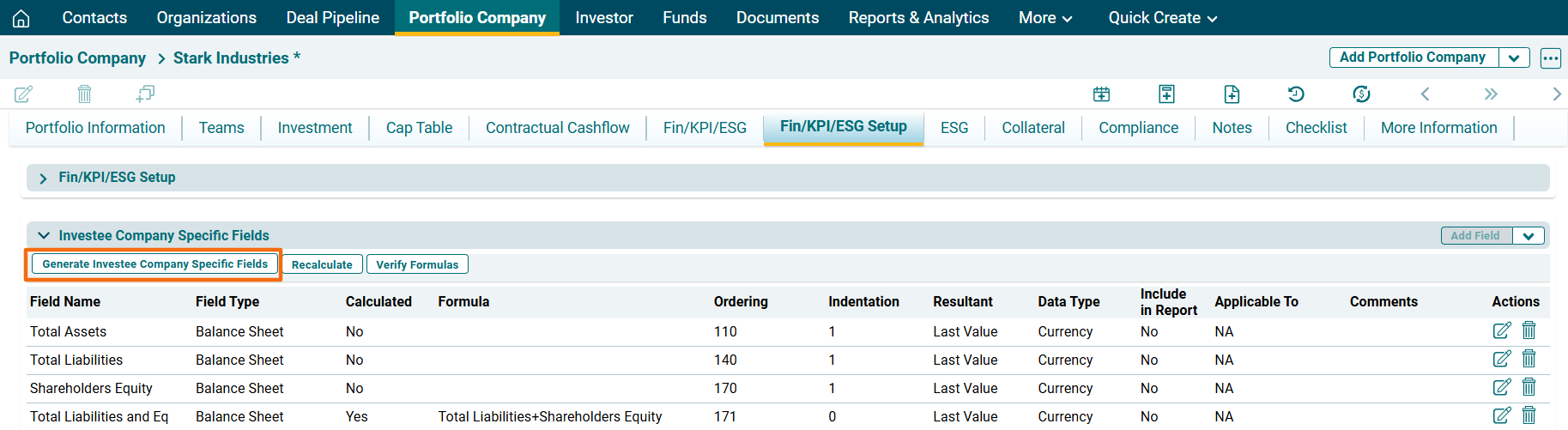The height and width of the screenshot is (430, 1568).
Task: Edit the Total Assets row
Action: coord(1501,330)
